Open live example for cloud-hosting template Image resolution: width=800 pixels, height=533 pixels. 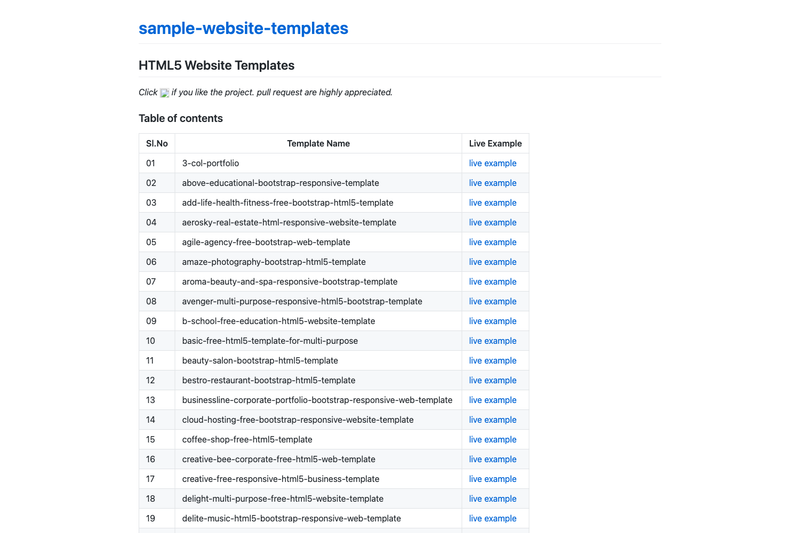pos(492,420)
